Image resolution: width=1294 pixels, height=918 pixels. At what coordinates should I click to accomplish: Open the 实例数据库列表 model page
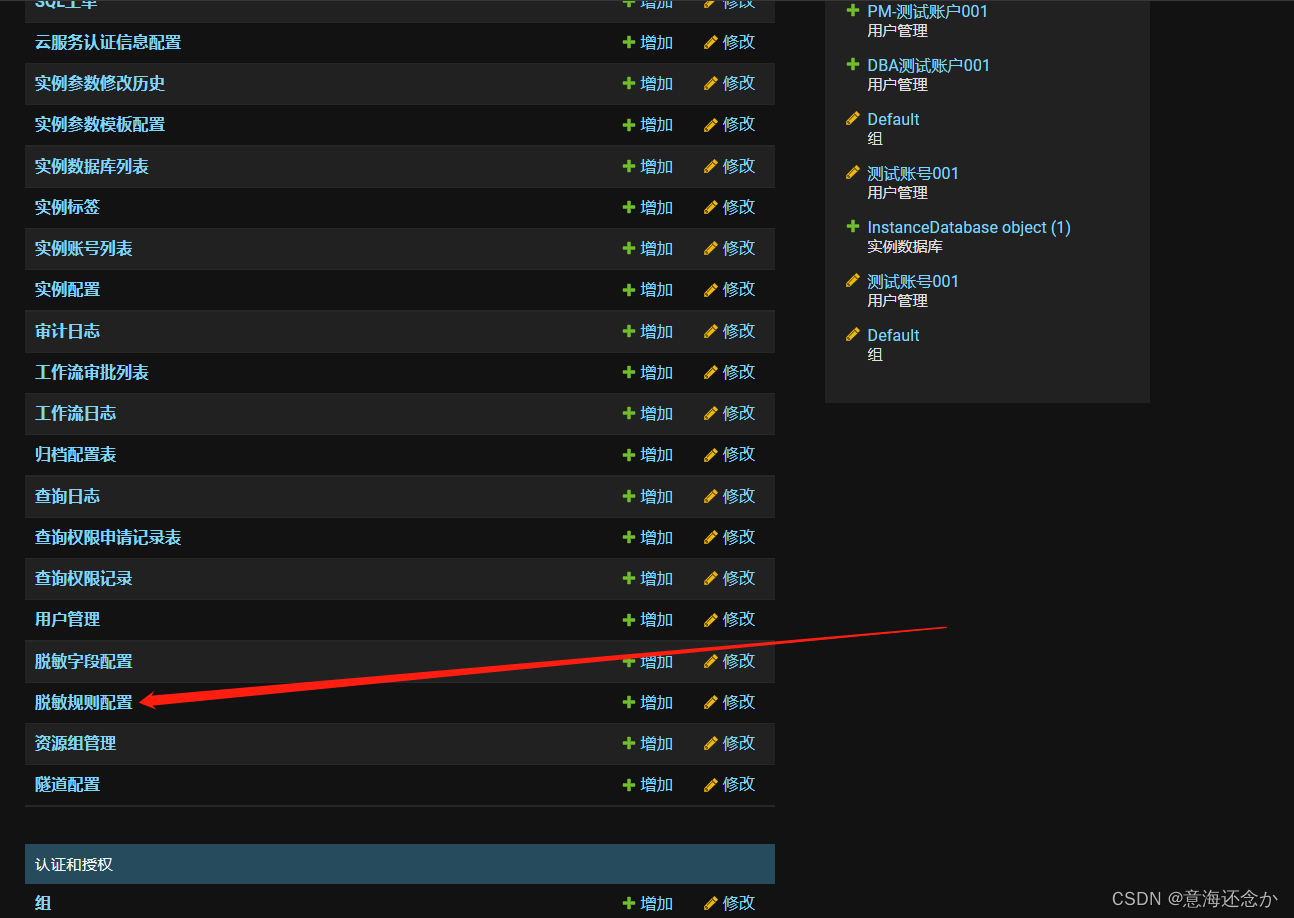[92, 166]
